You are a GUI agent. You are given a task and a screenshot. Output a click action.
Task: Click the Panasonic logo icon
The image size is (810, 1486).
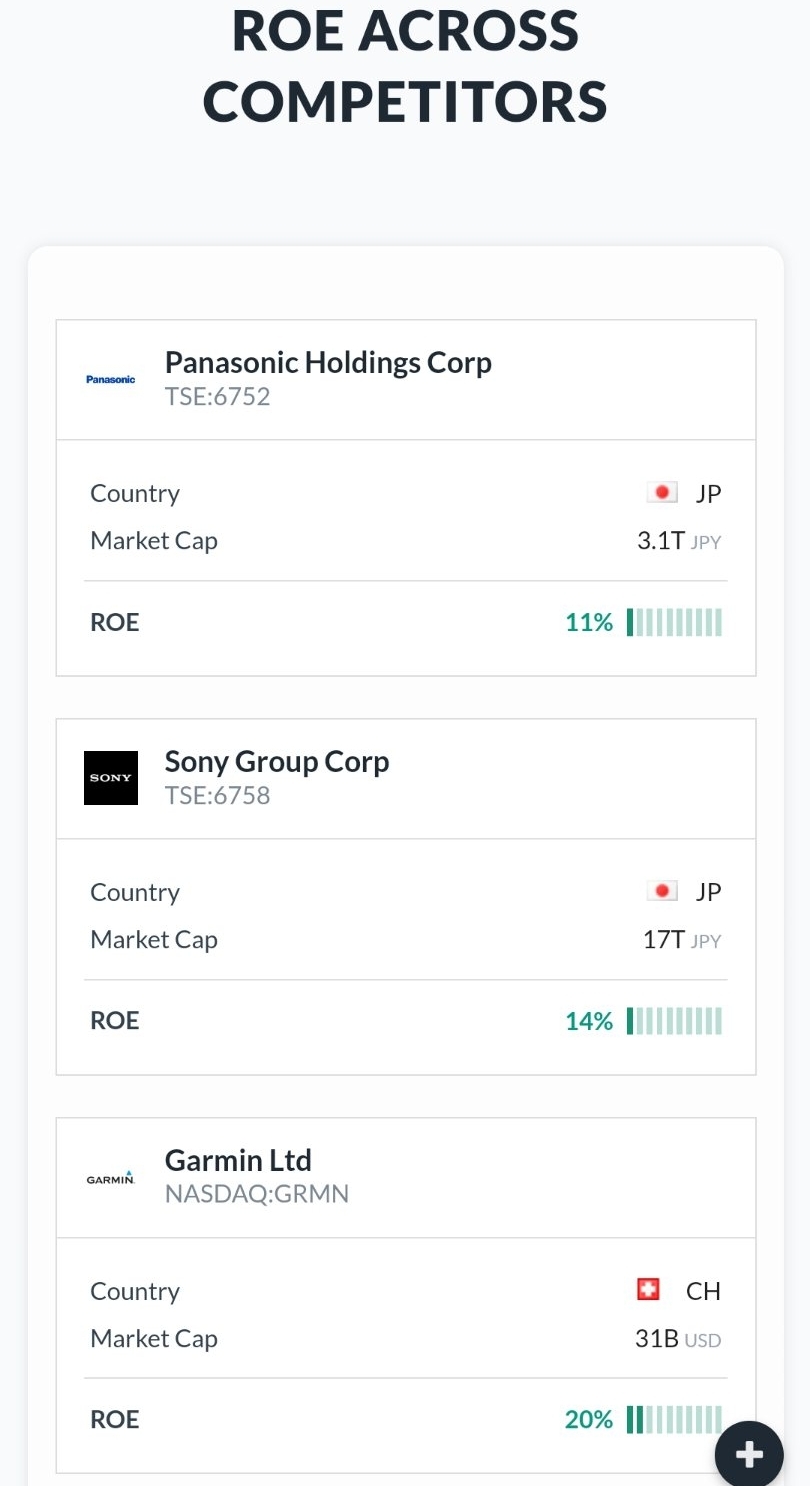tap(110, 380)
